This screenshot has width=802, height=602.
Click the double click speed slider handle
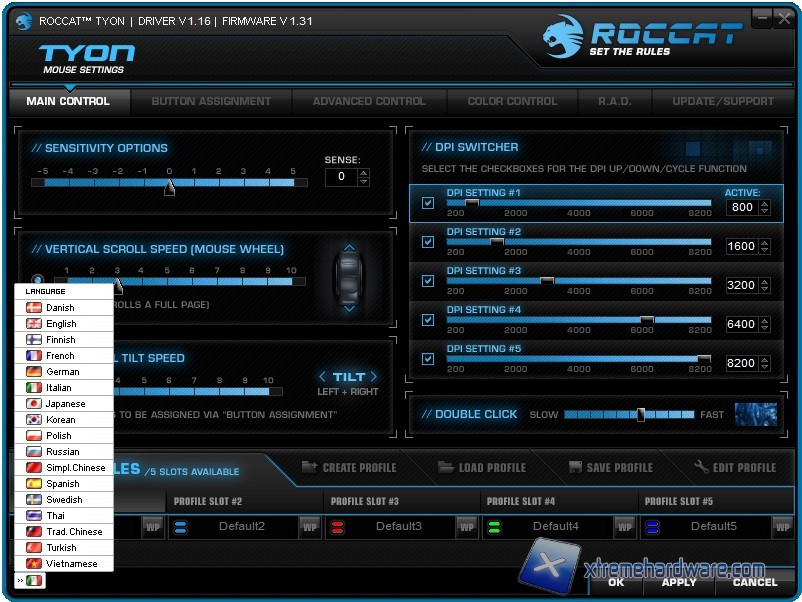(641, 414)
